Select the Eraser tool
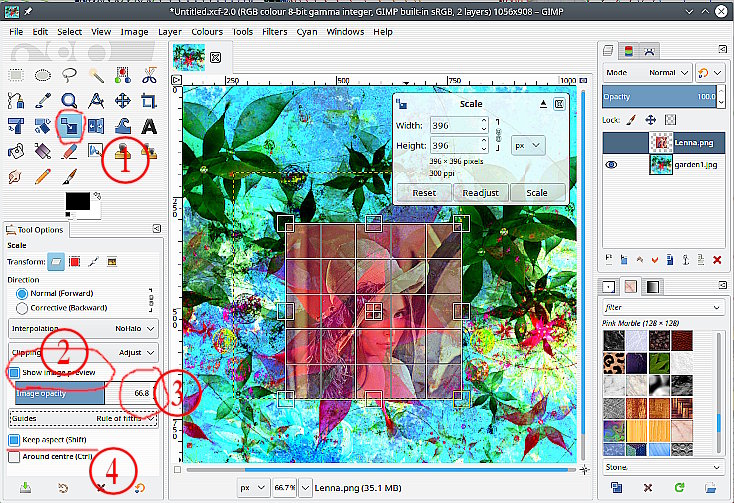 click(x=69, y=151)
